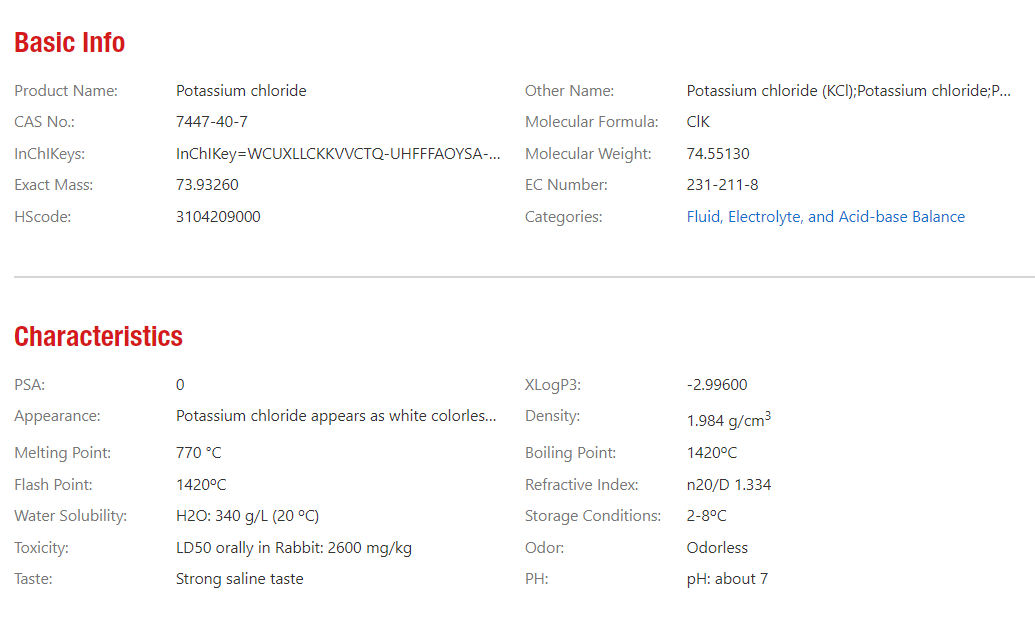Click the Molecular Formula value ClK

(x=698, y=122)
